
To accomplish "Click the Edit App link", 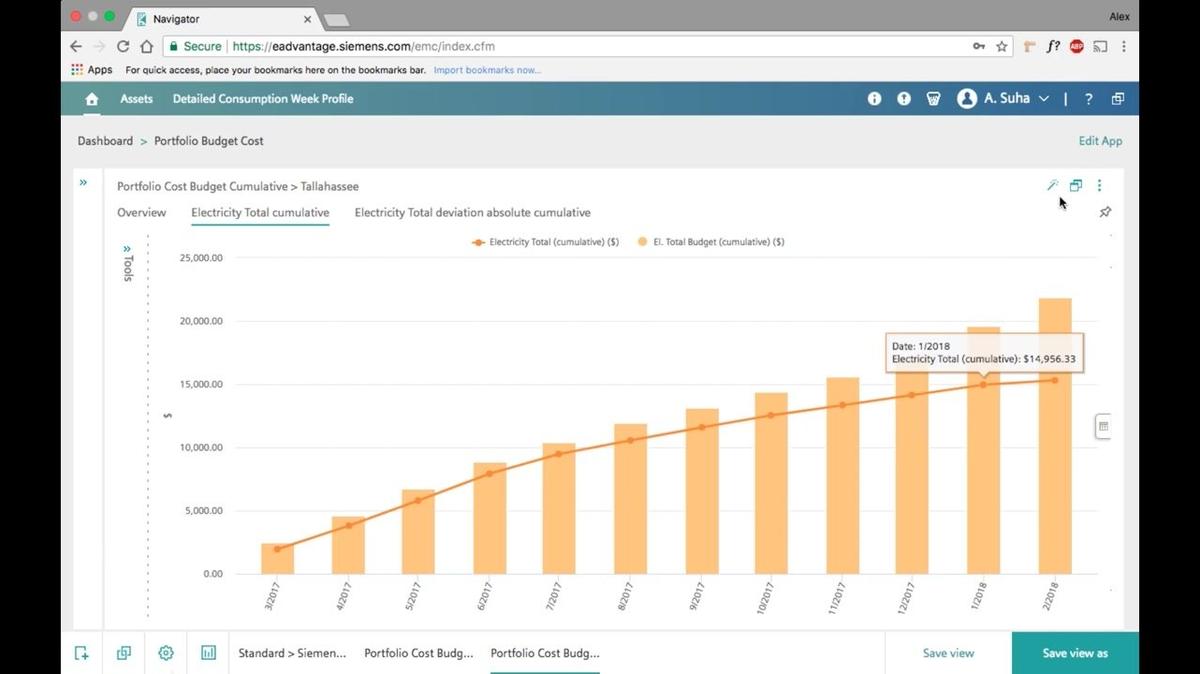I will click(1100, 141).
